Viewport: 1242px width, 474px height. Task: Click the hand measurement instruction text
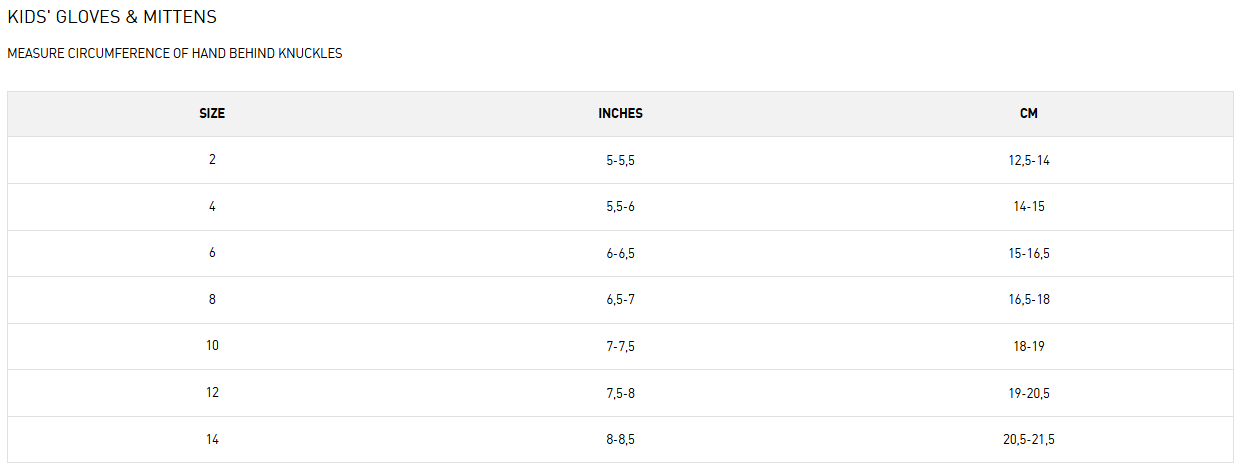(x=175, y=54)
